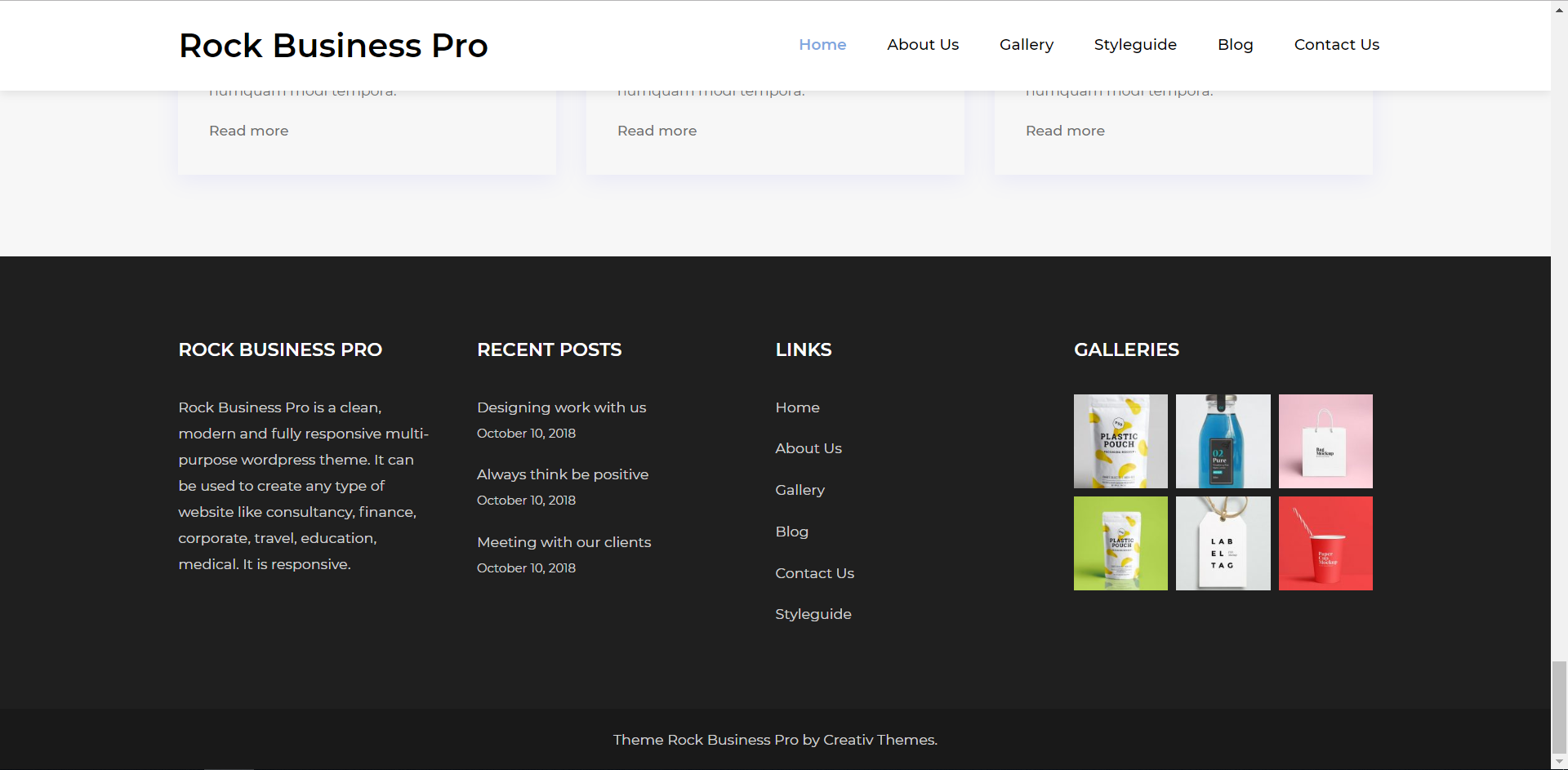Open the Label Tag gallery thumbnail
Viewport: 1568px width, 770px height.
(1223, 543)
